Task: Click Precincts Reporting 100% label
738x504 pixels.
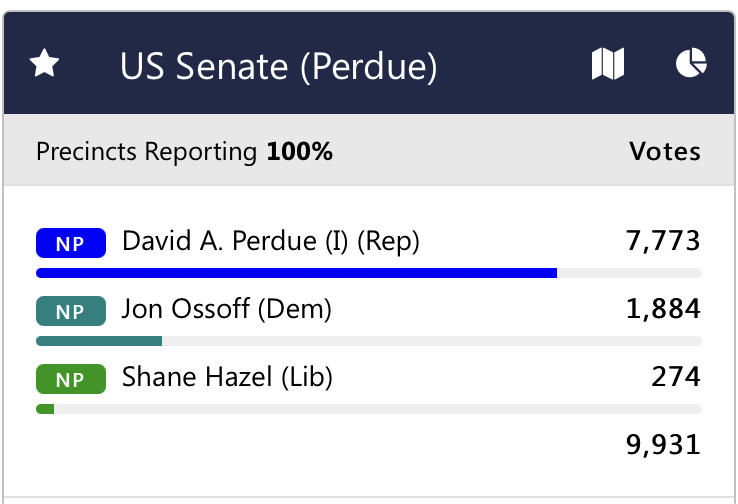Action: [x=184, y=152]
